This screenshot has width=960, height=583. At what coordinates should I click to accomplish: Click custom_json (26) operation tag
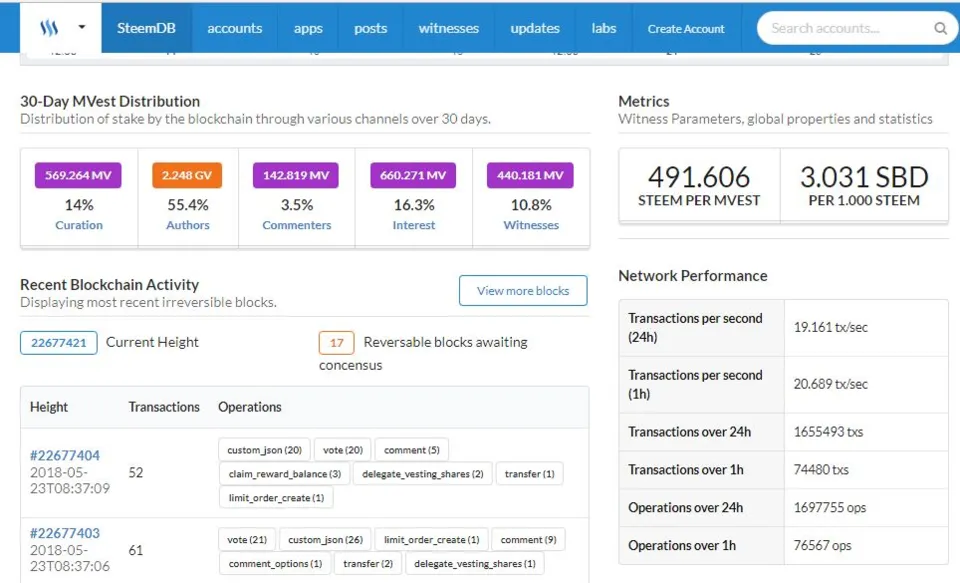pyautogui.click(x=325, y=540)
